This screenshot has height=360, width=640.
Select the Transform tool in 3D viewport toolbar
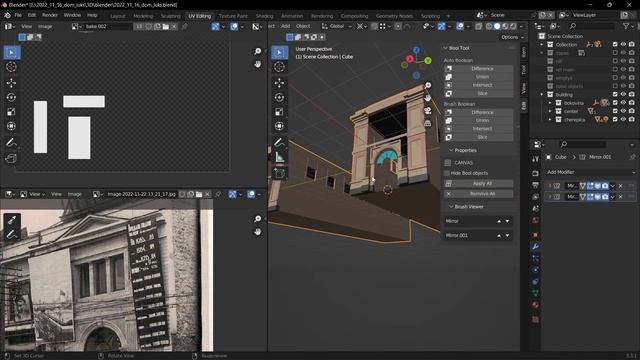(x=280, y=126)
